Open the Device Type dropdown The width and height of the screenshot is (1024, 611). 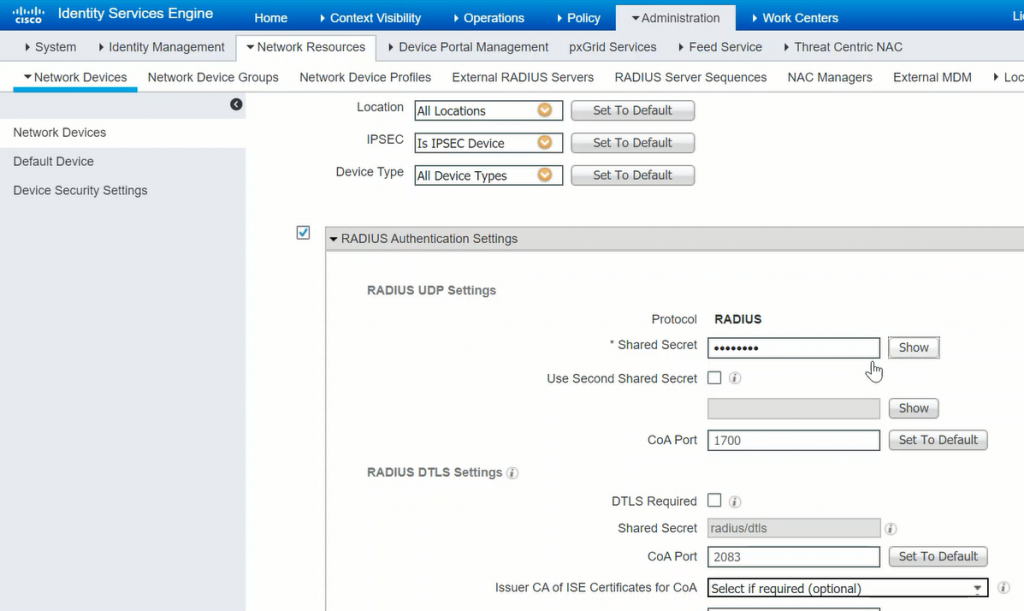click(488, 175)
